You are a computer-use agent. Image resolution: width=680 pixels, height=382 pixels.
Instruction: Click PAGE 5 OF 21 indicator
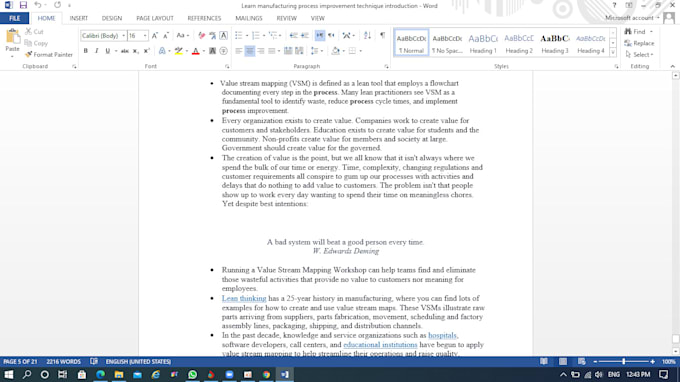tap(20, 362)
